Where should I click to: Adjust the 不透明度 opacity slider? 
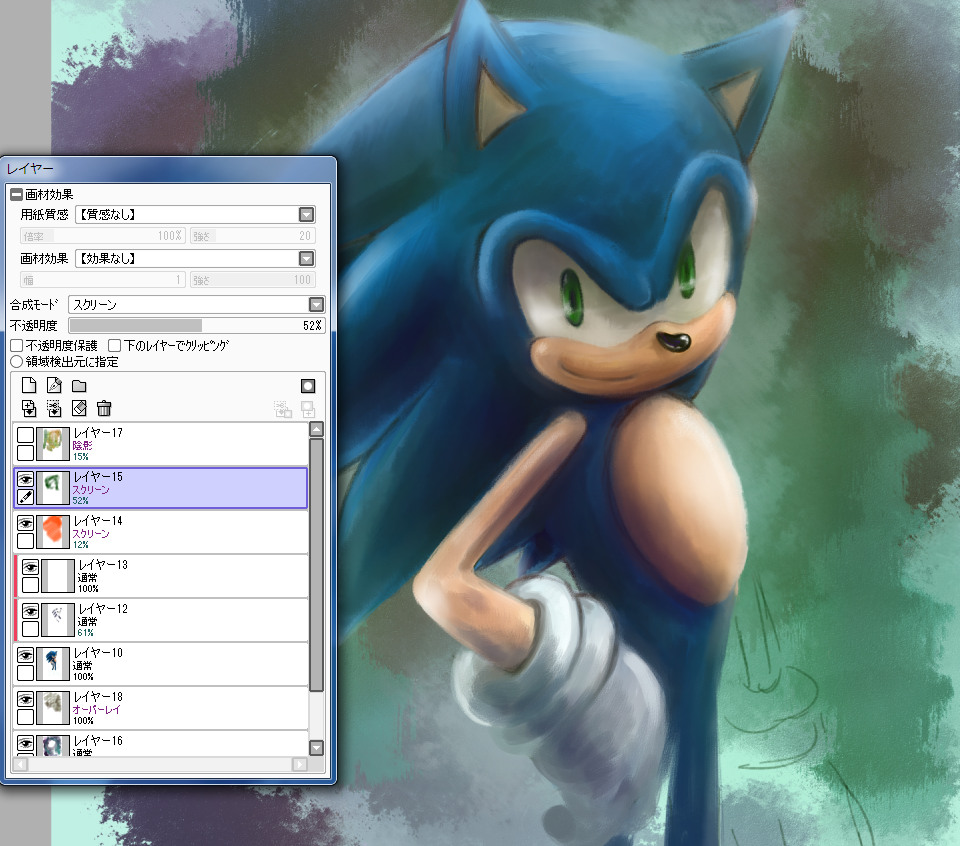click(197, 325)
